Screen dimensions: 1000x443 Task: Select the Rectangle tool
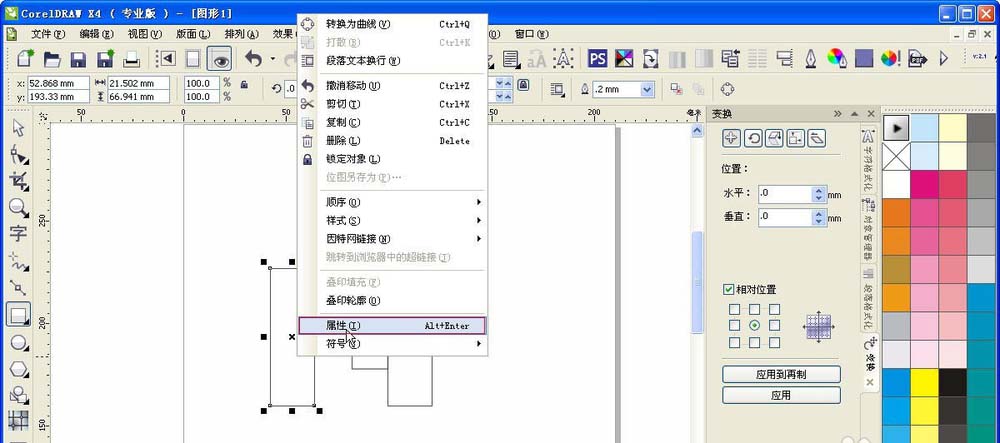click(x=18, y=314)
